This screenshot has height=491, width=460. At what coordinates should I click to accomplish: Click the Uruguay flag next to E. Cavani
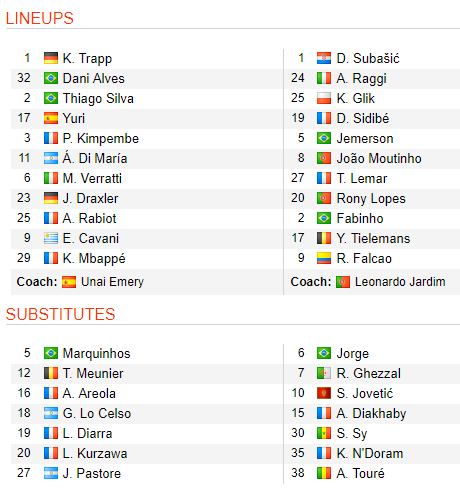pyautogui.click(x=51, y=238)
